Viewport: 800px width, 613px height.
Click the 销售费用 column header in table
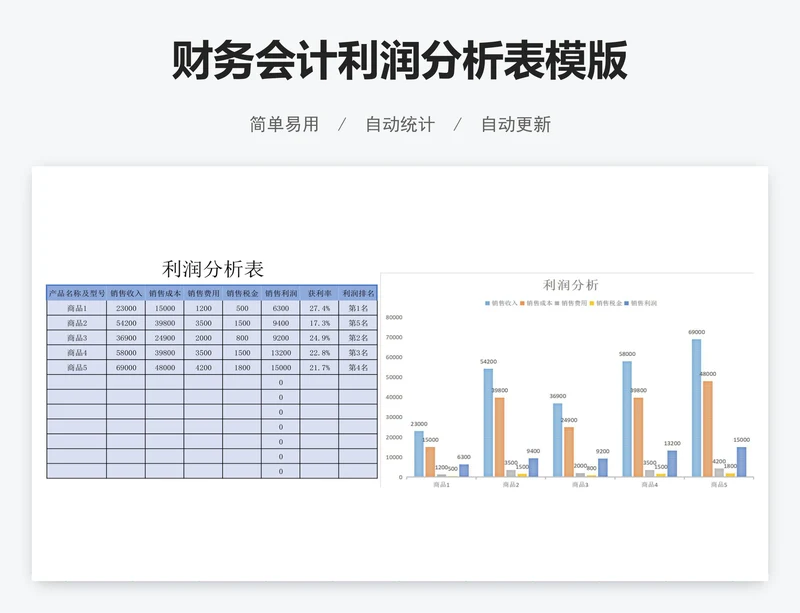(x=204, y=293)
